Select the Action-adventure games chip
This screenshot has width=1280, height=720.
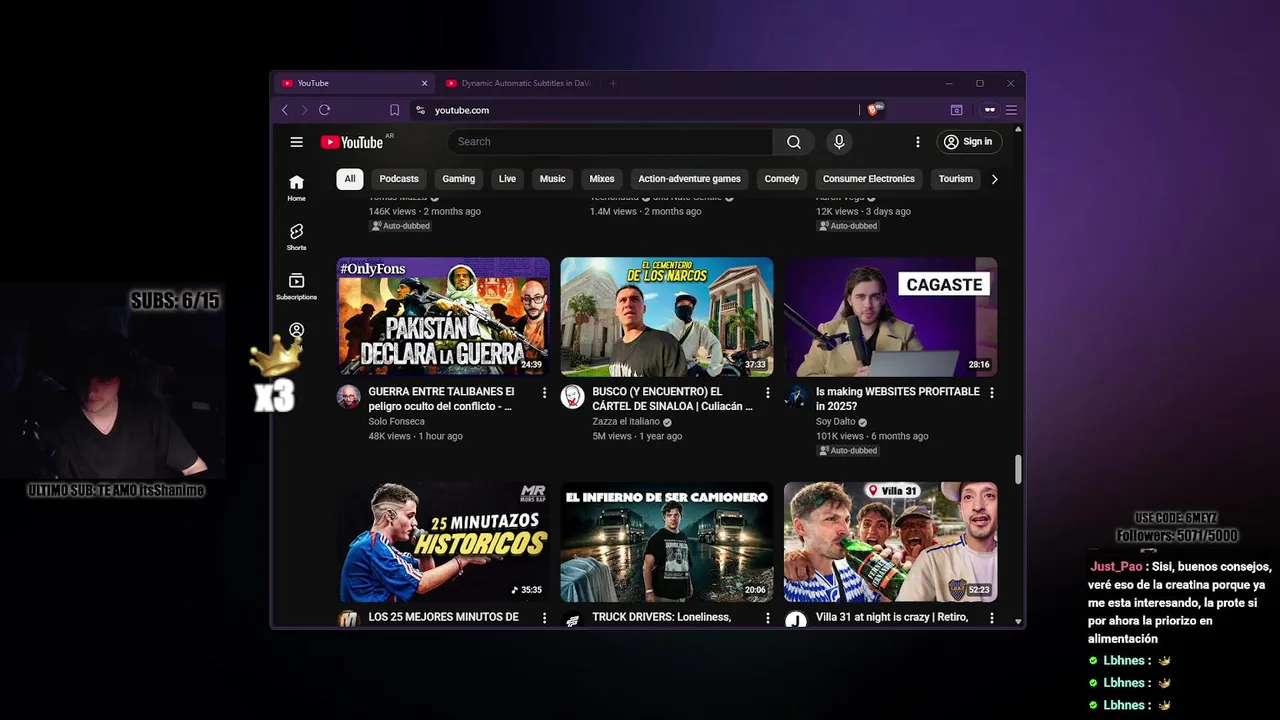click(x=689, y=179)
